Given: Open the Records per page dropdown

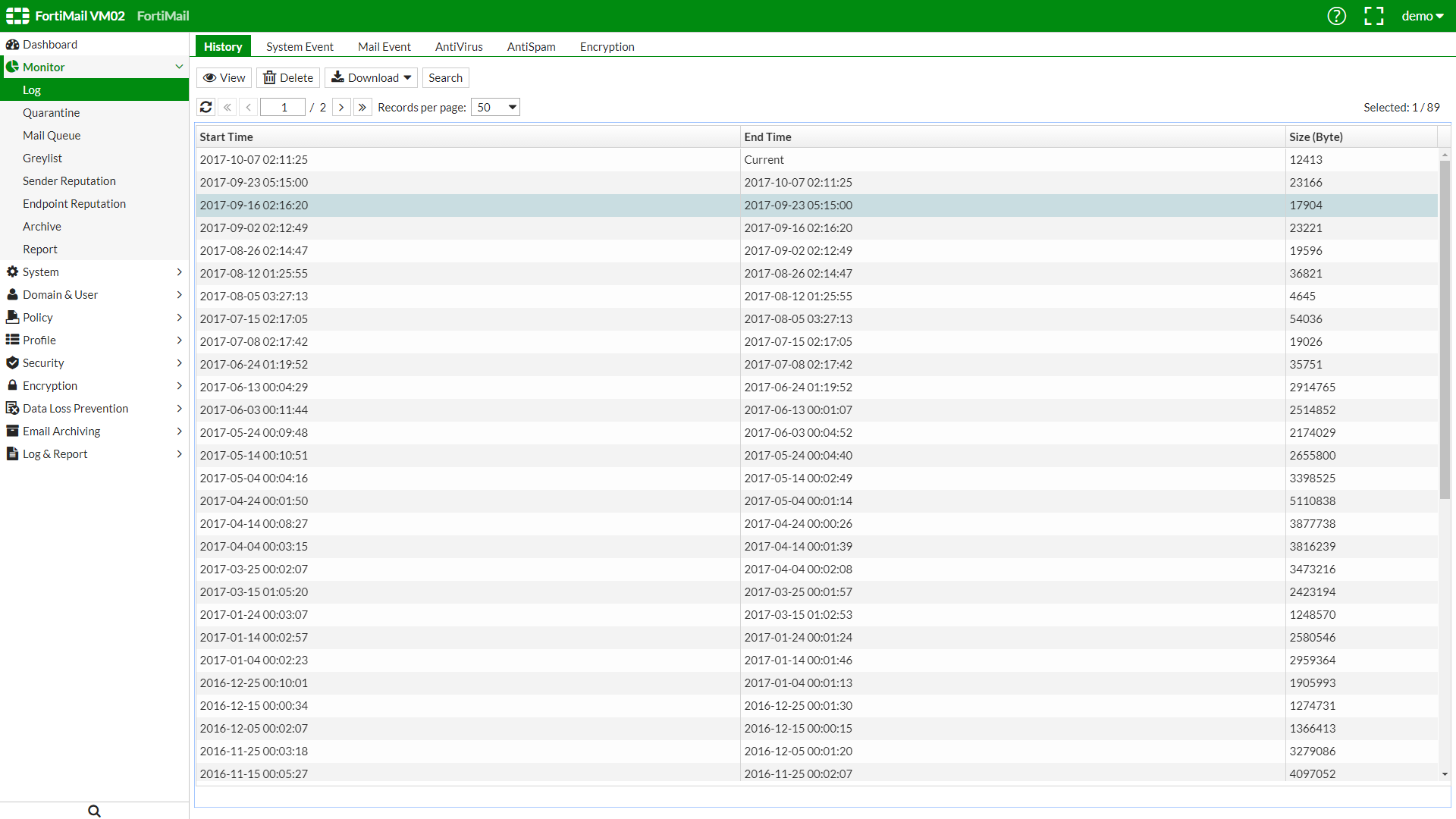Looking at the screenshot, I should tap(496, 107).
